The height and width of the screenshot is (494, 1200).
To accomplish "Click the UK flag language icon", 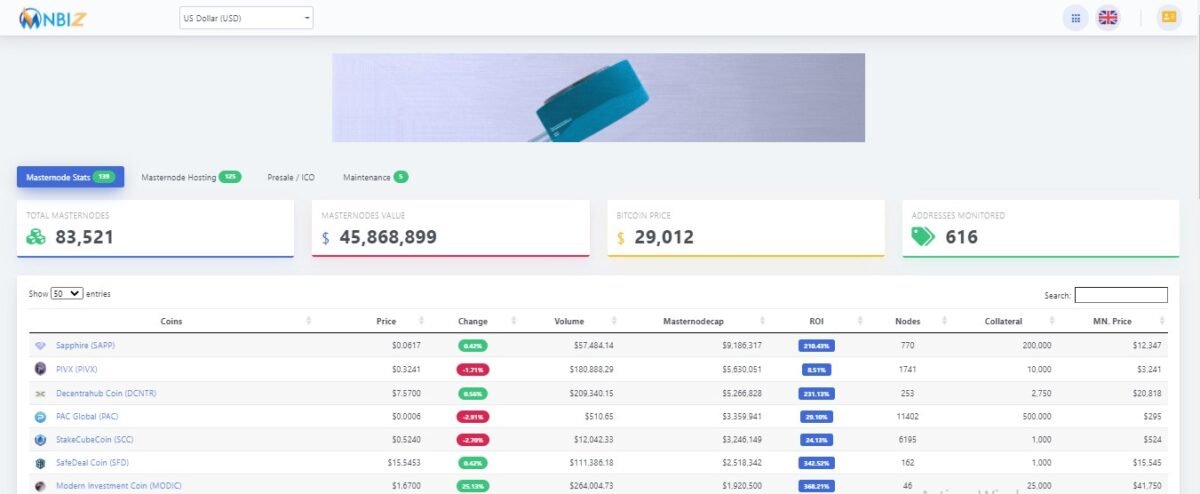I will pyautogui.click(x=1107, y=17).
